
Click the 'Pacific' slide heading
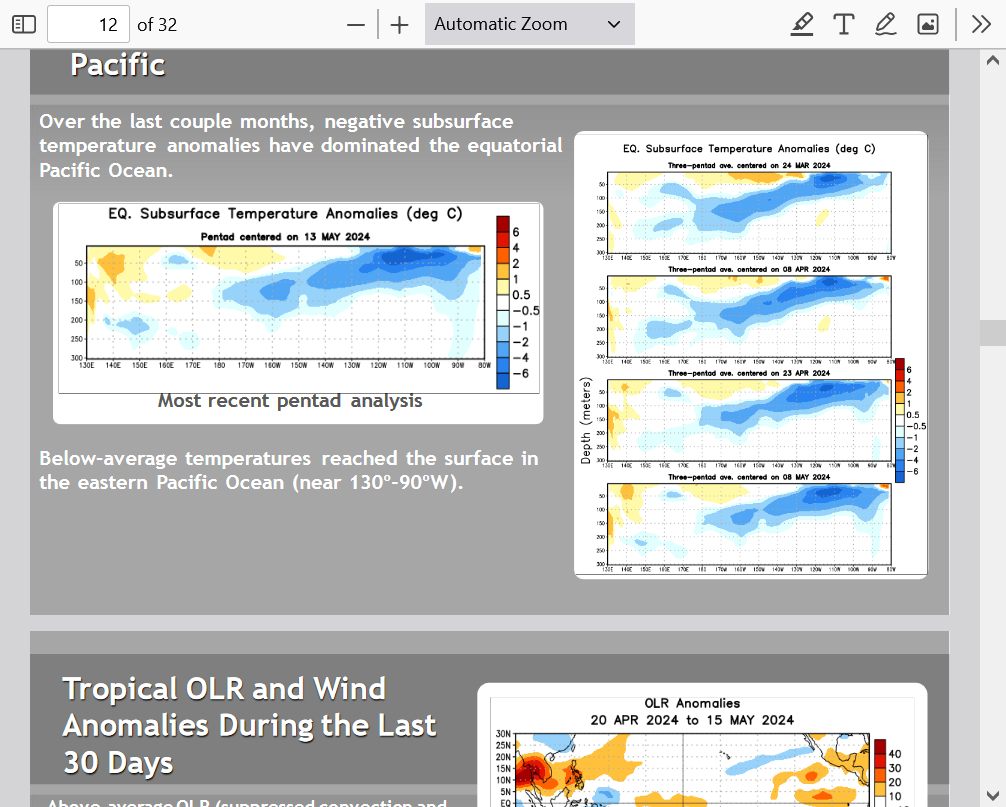(118, 65)
